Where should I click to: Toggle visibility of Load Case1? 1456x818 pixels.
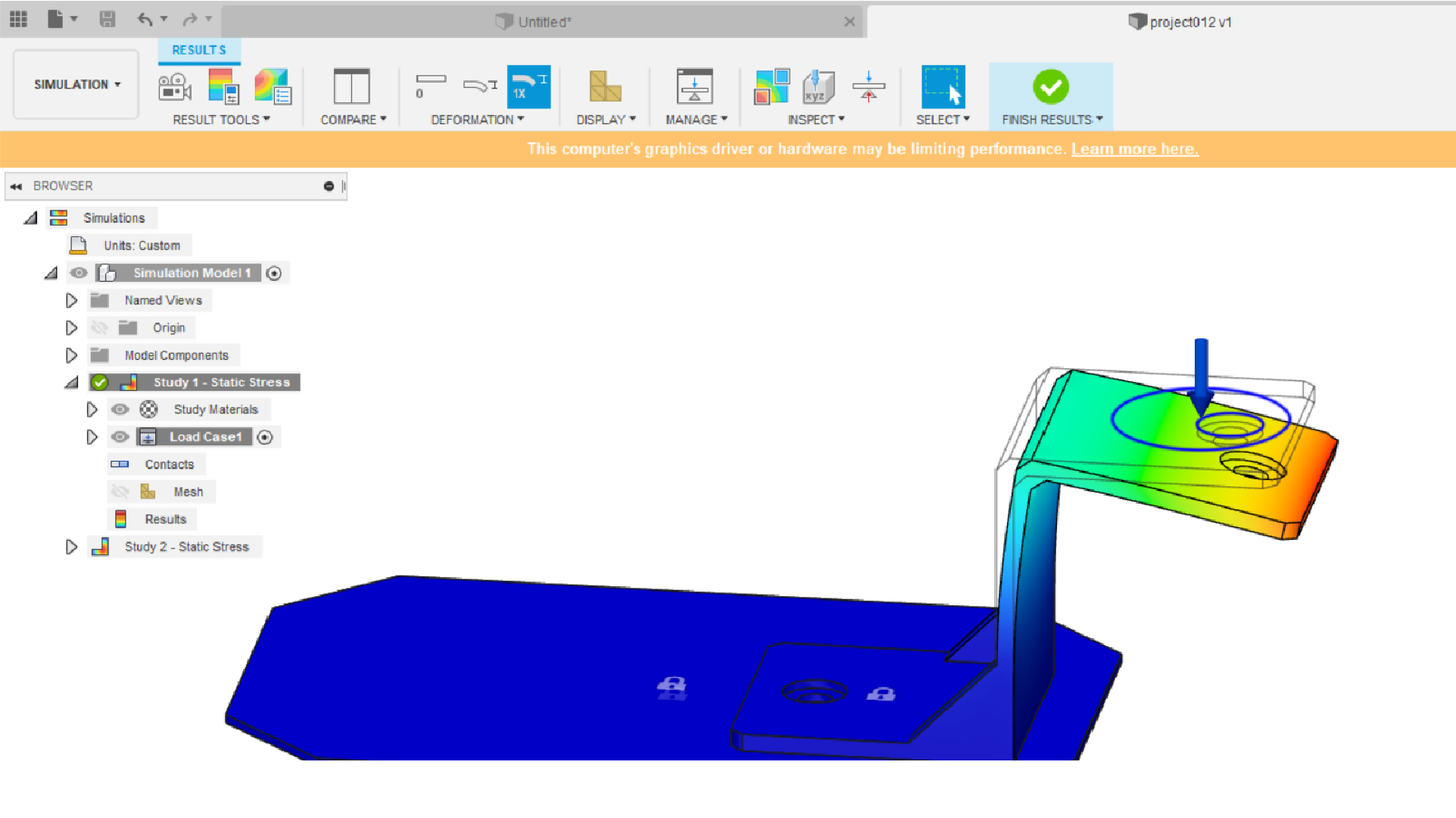point(120,436)
